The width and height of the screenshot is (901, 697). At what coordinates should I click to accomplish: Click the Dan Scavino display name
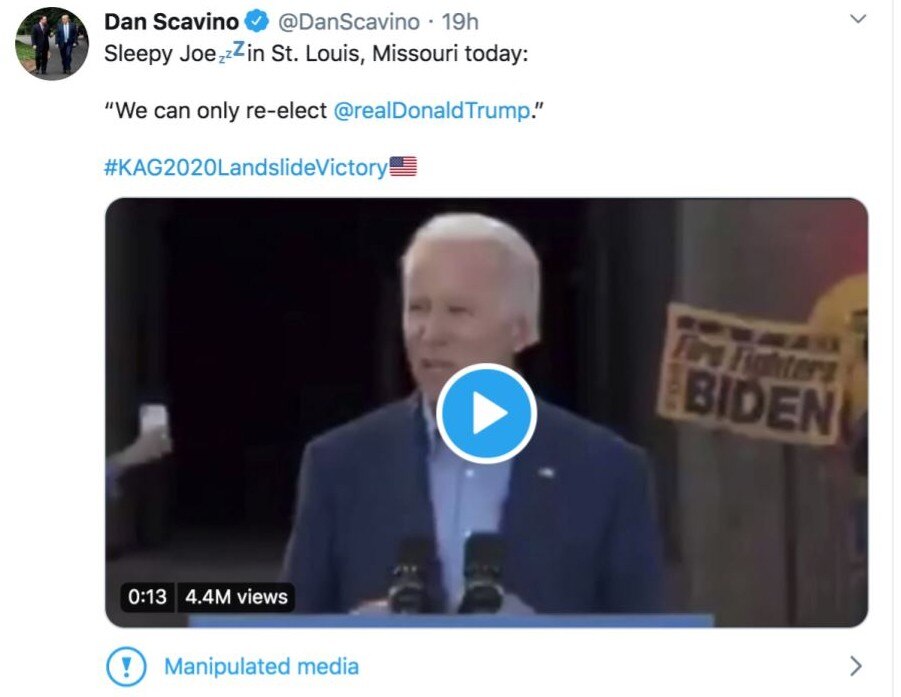coord(170,22)
